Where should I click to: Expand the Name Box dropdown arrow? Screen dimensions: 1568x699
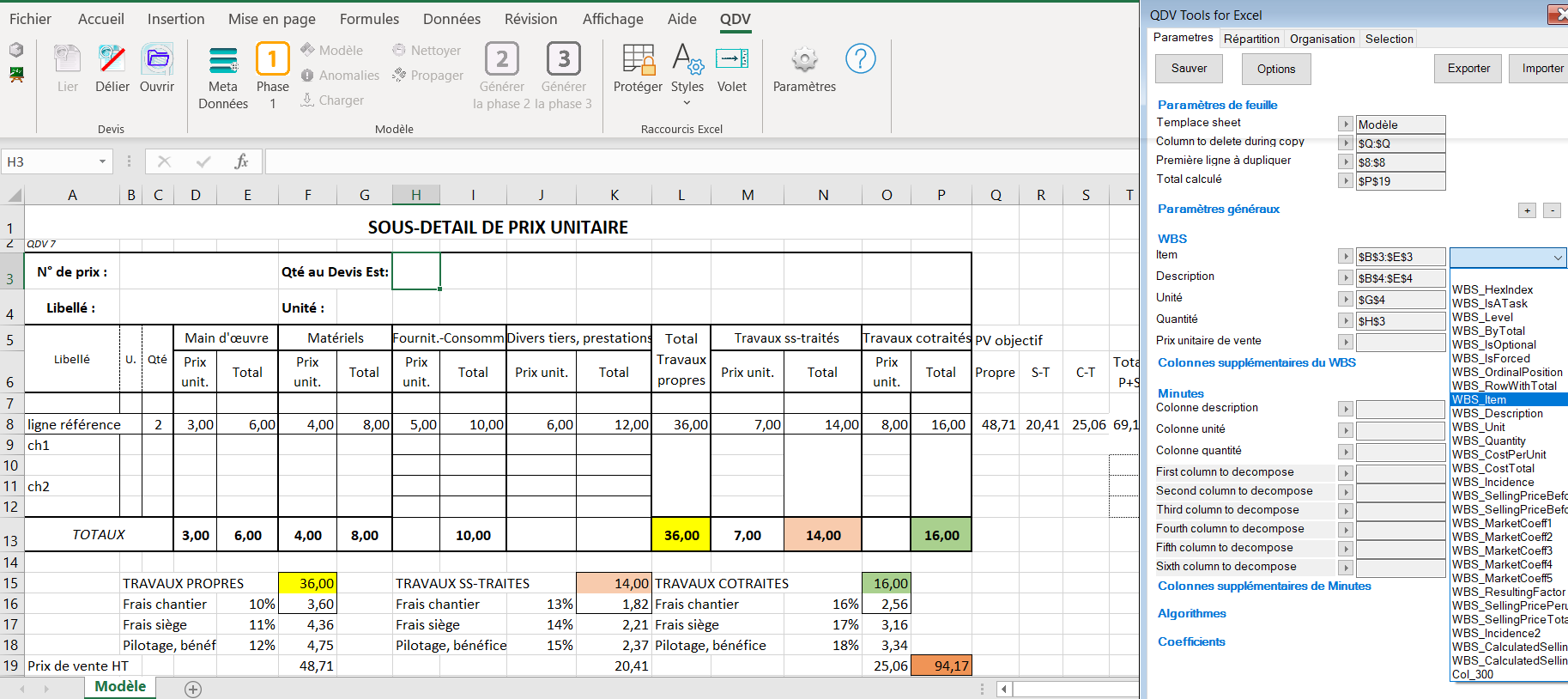tap(102, 161)
